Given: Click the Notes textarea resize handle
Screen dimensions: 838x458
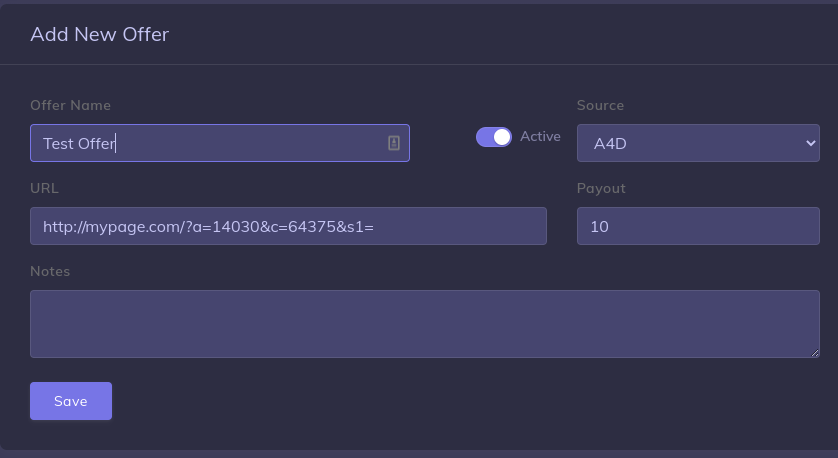Looking at the screenshot, I should (815, 352).
